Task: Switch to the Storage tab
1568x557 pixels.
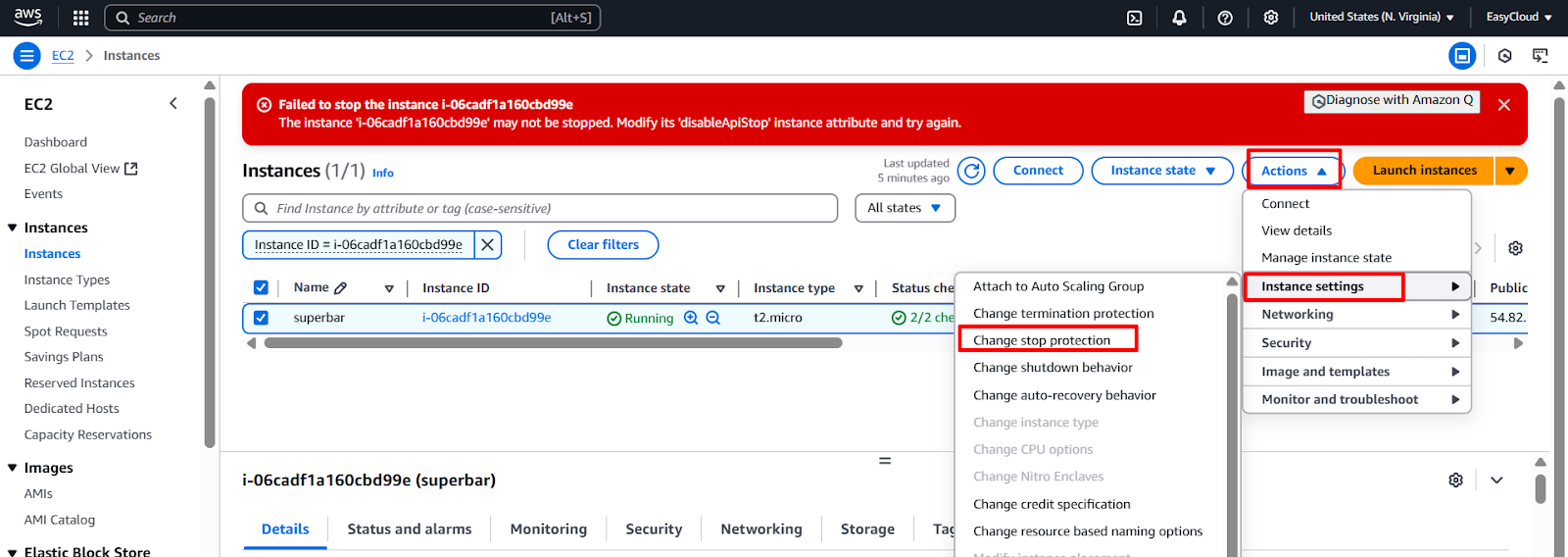Action: [x=867, y=530]
